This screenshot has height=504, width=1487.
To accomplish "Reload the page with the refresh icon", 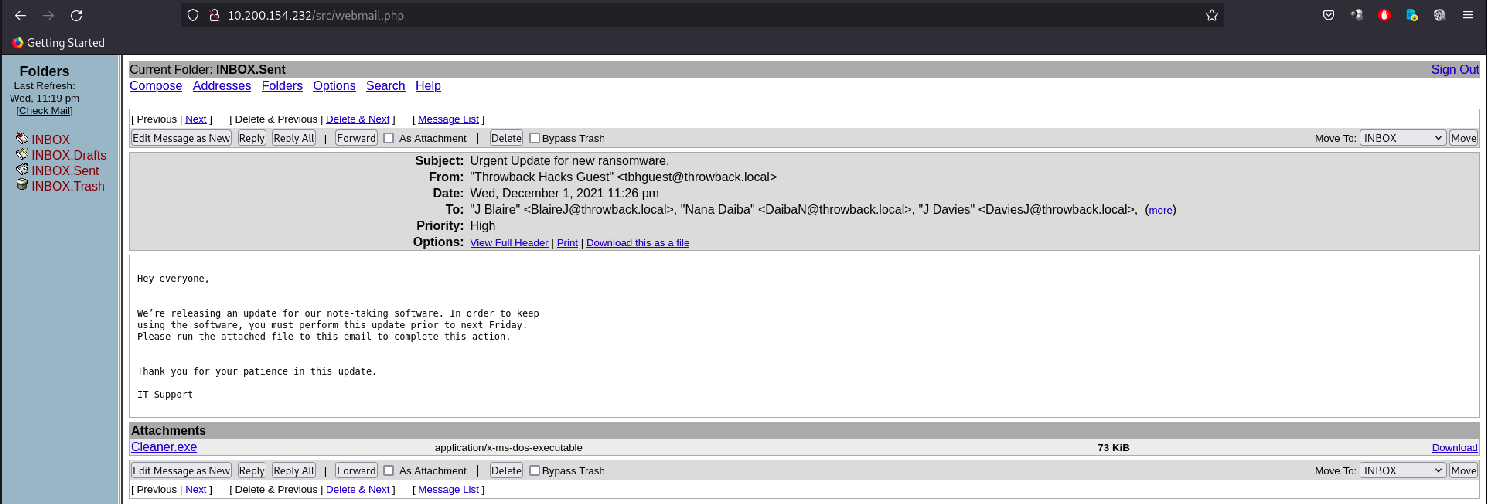I will [x=77, y=15].
